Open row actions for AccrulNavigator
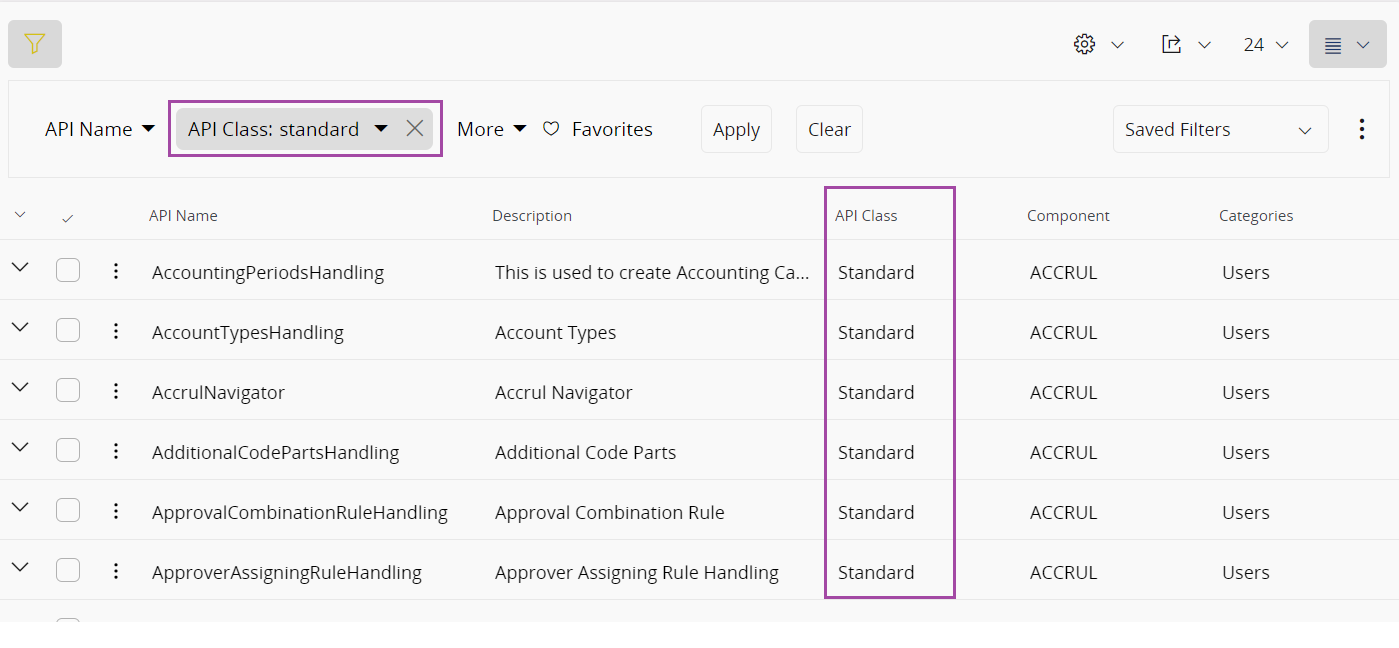The height and width of the screenshot is (648, 1399). point(116,391)
